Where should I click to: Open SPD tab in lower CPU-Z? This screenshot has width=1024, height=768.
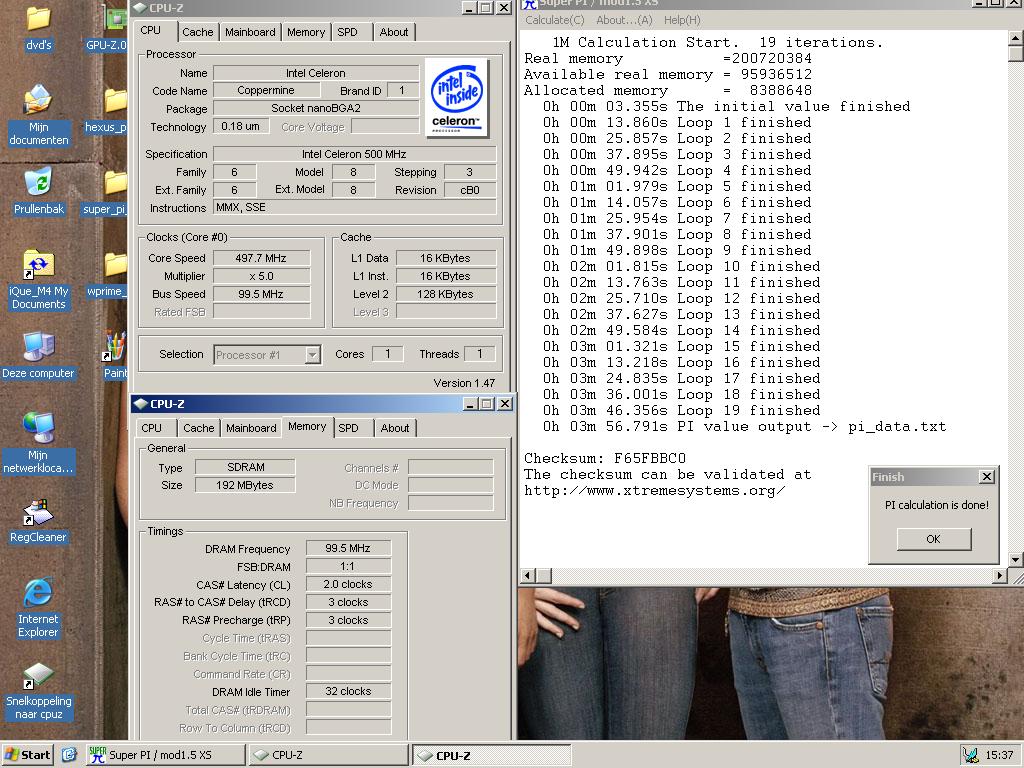[349, 428]
